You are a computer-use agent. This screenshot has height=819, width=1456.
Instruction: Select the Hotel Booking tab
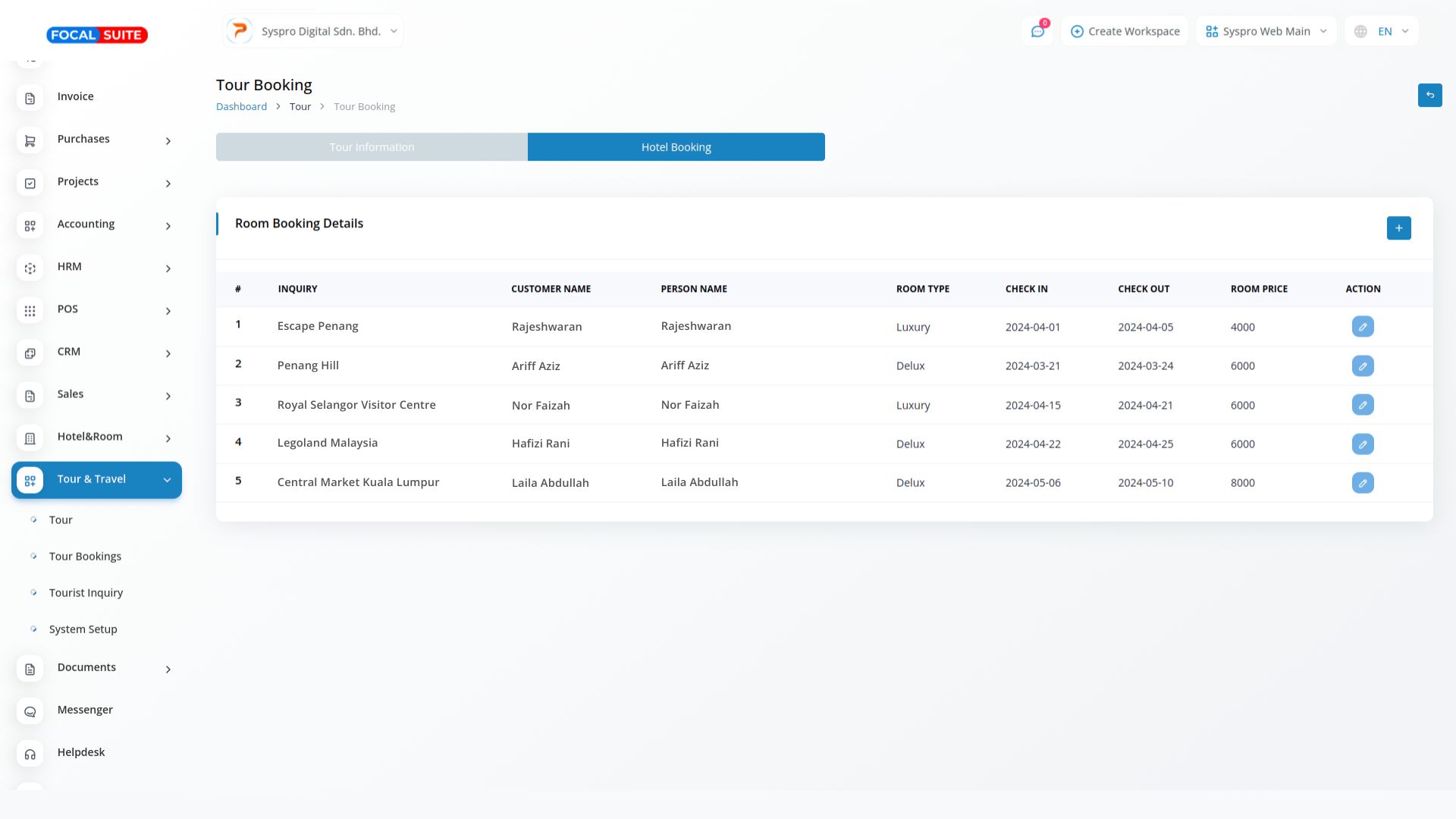pos(676,147)
